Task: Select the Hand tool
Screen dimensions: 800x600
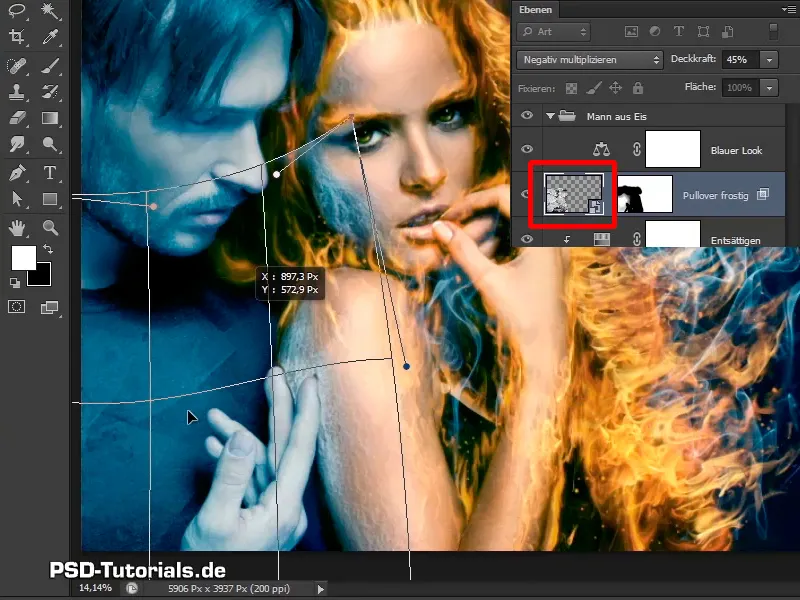Action: pos(17,228)
